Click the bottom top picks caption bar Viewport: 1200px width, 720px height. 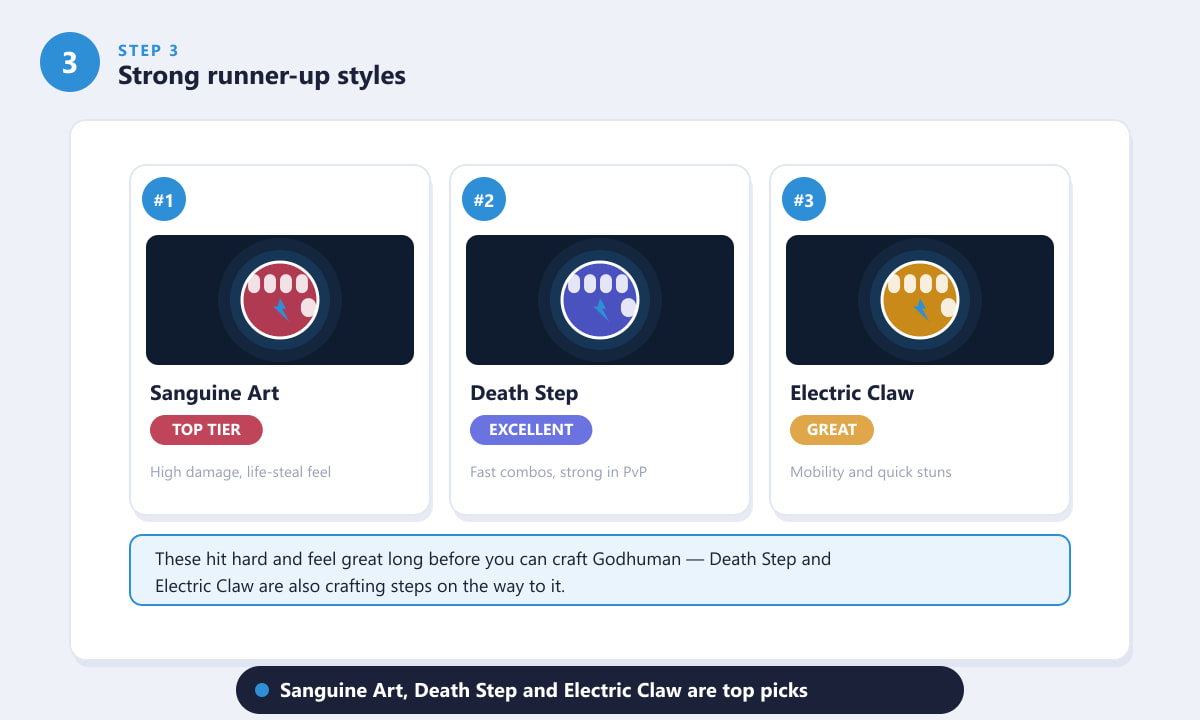pos(600,690)
